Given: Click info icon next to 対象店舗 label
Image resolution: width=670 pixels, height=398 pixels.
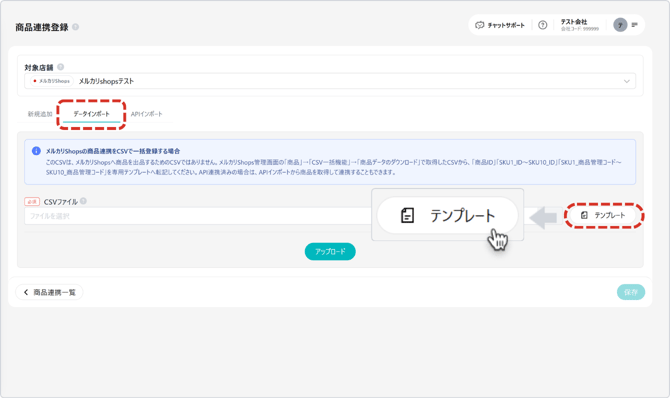Looking at the screenshot, I should coord(61,67).
